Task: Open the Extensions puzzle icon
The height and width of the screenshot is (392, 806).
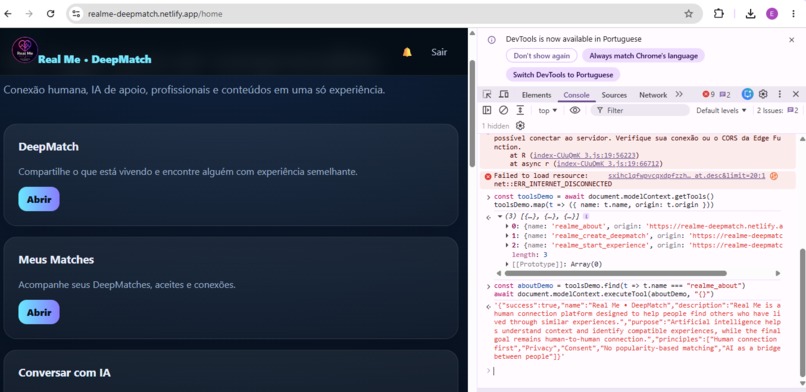Action: (719, 14)
